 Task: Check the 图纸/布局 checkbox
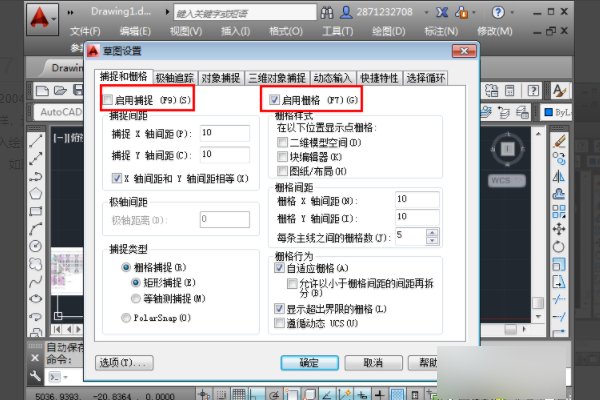click(x=282, y=171)
